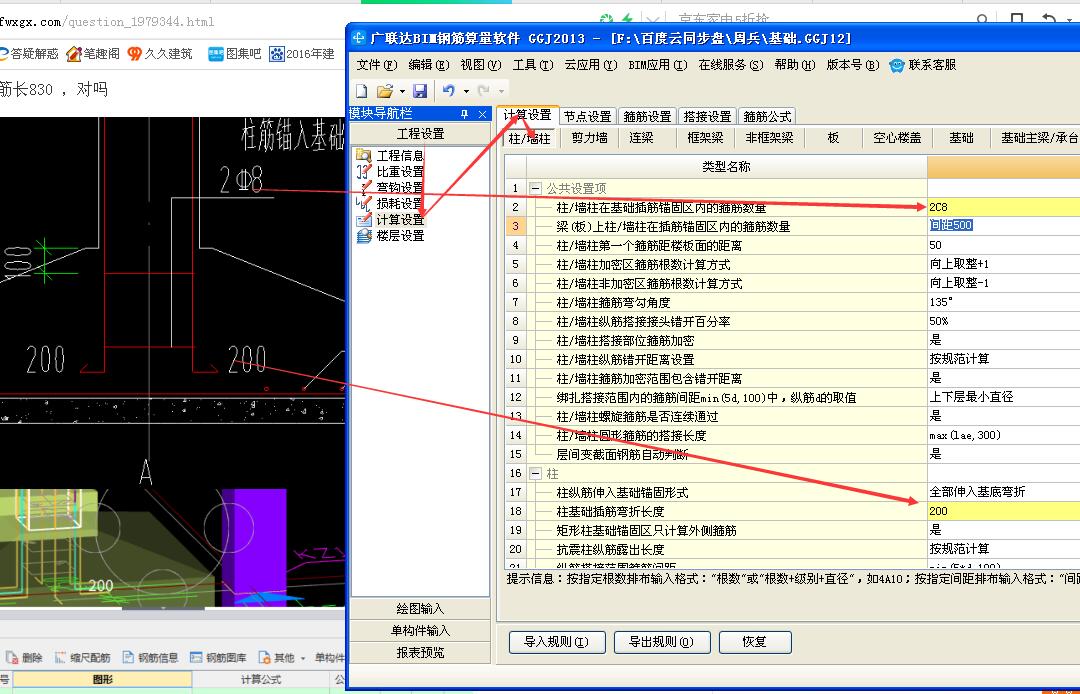
Task: Click the Undo arrow icon
Action: click(449, 90)
